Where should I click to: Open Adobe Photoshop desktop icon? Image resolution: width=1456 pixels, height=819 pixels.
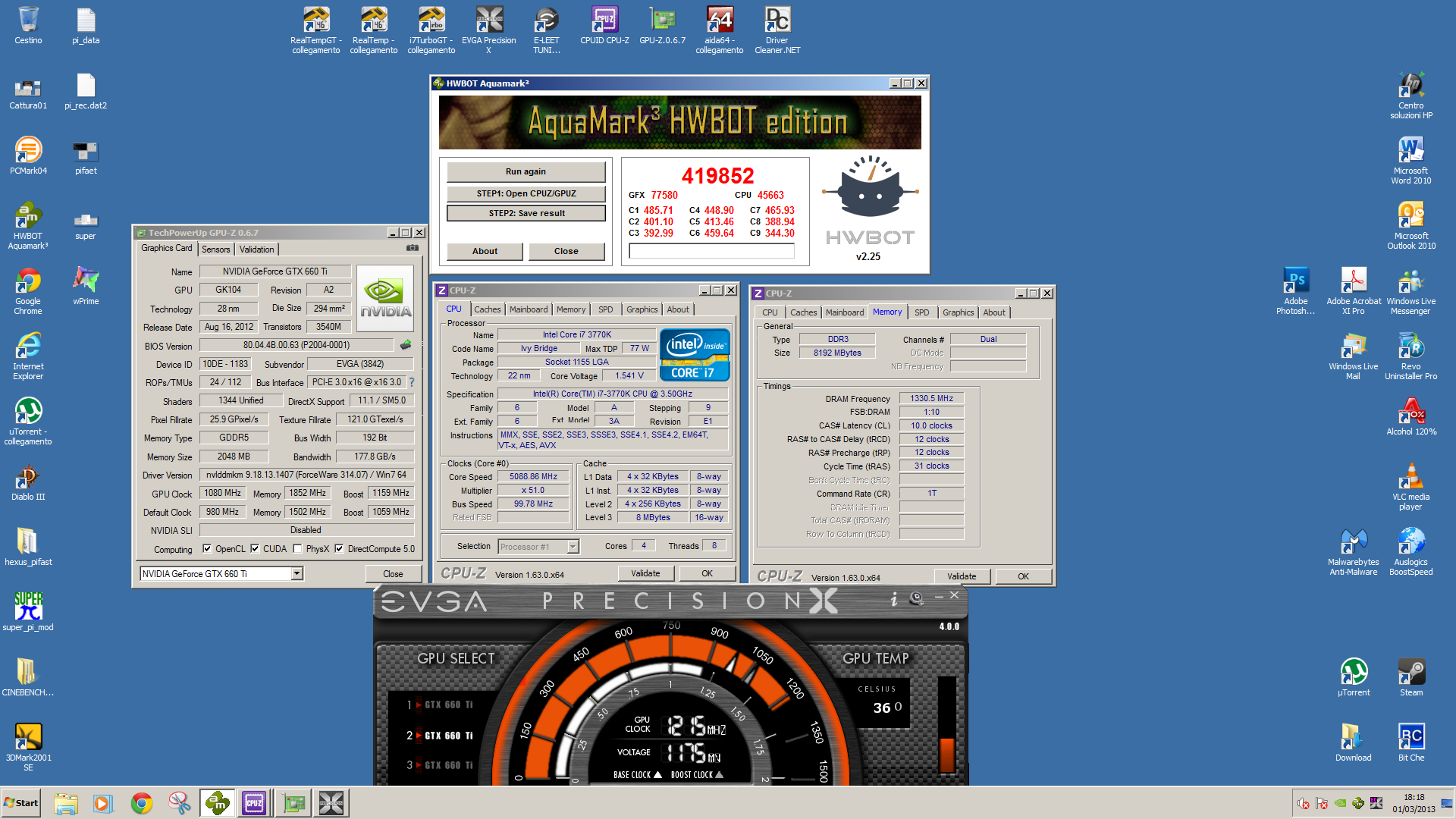click(x=1296, y=290)
